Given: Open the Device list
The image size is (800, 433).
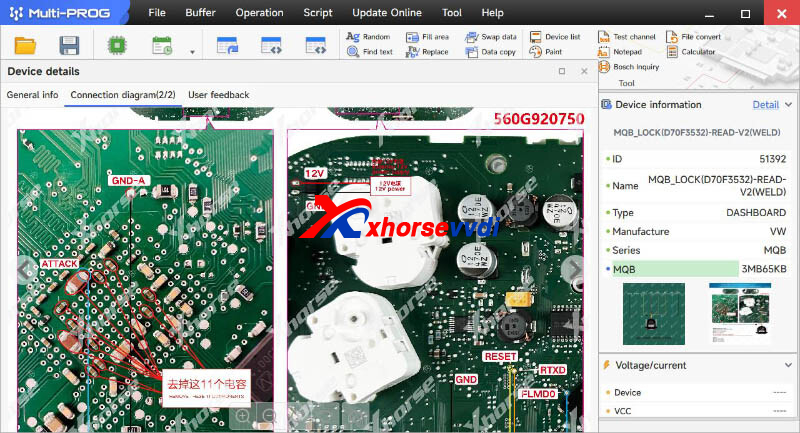Looking at the screenshot, I should point(555,37).
